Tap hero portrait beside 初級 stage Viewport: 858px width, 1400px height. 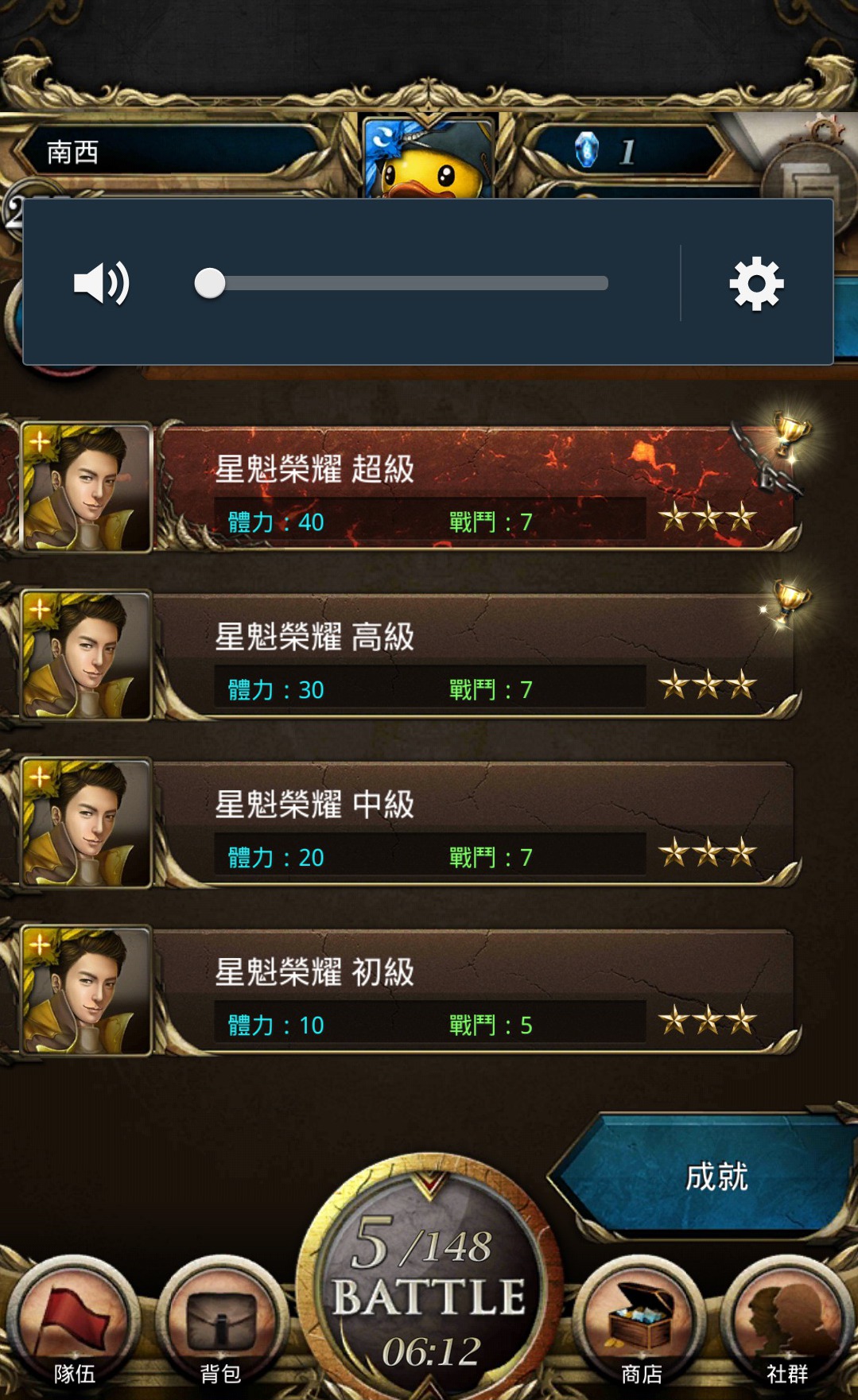click(x=85, y=991)
